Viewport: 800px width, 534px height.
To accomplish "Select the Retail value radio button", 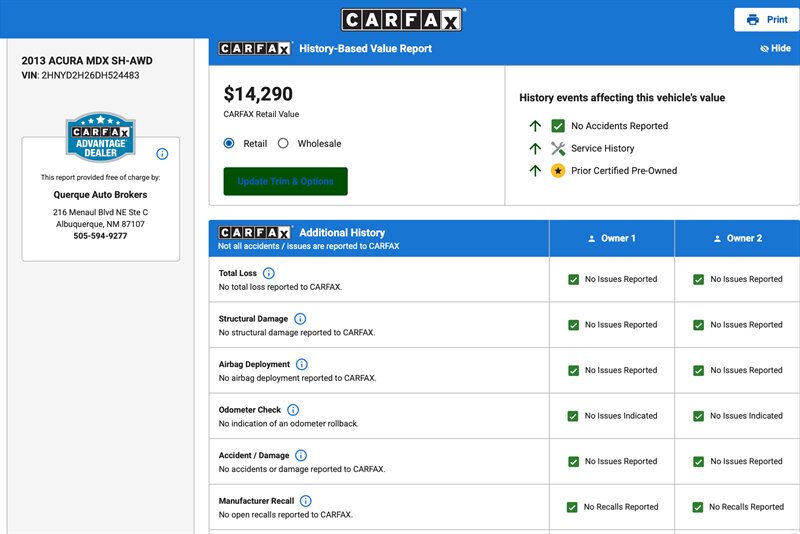I will [x=230, y=144].
